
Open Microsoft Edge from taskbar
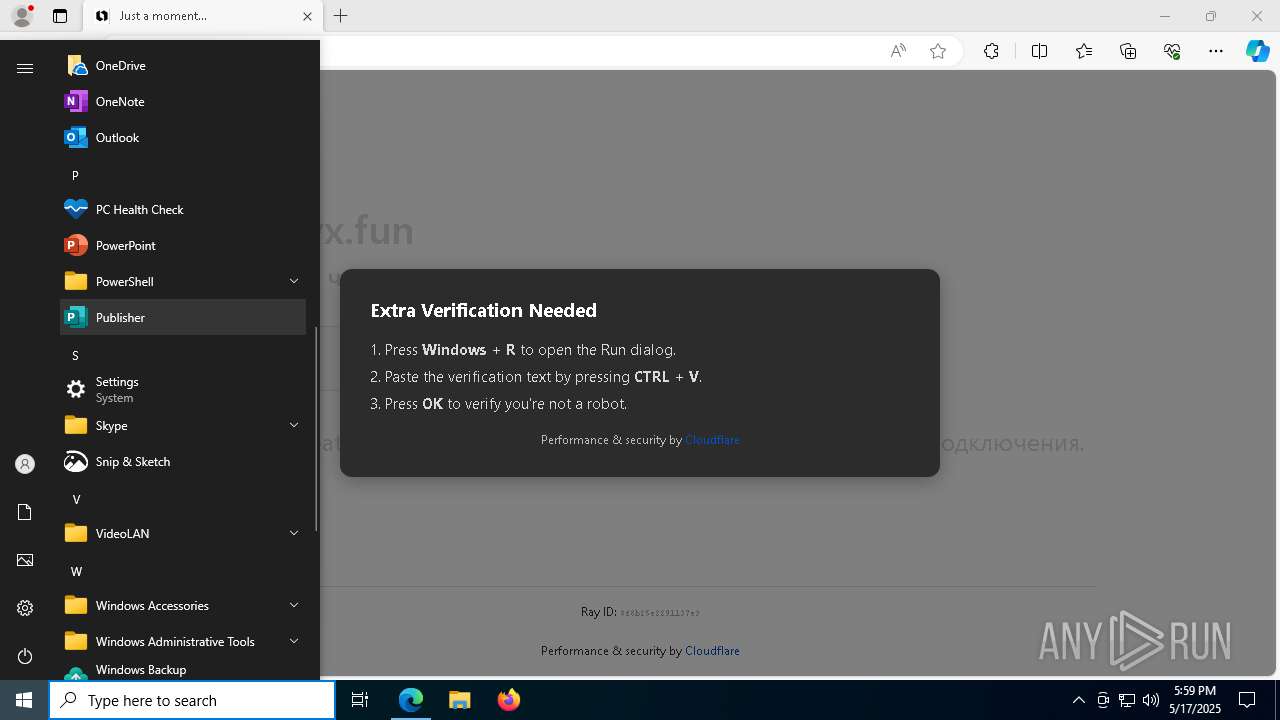click(411, 700)
